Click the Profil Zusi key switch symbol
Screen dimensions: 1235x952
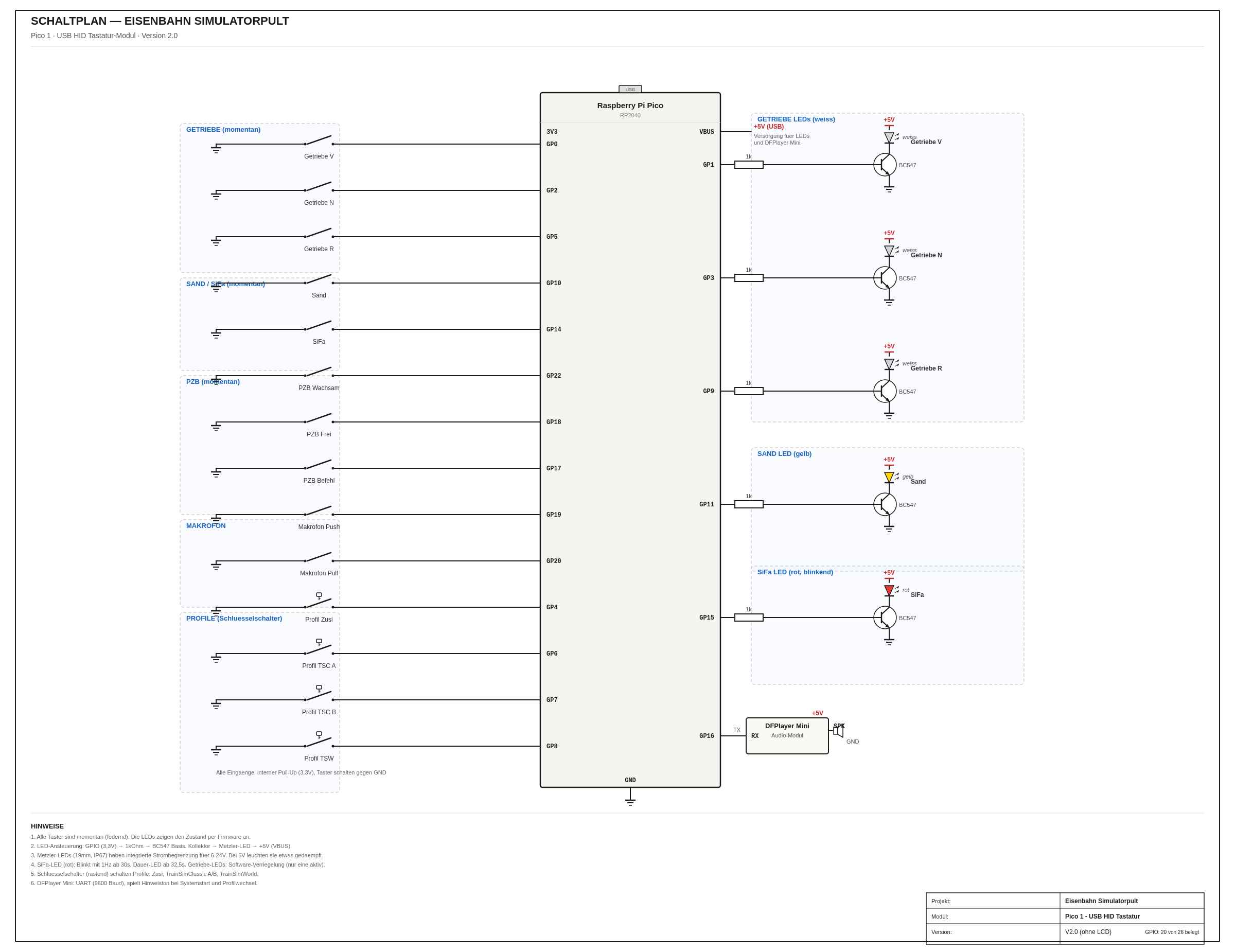click(319, 601)
